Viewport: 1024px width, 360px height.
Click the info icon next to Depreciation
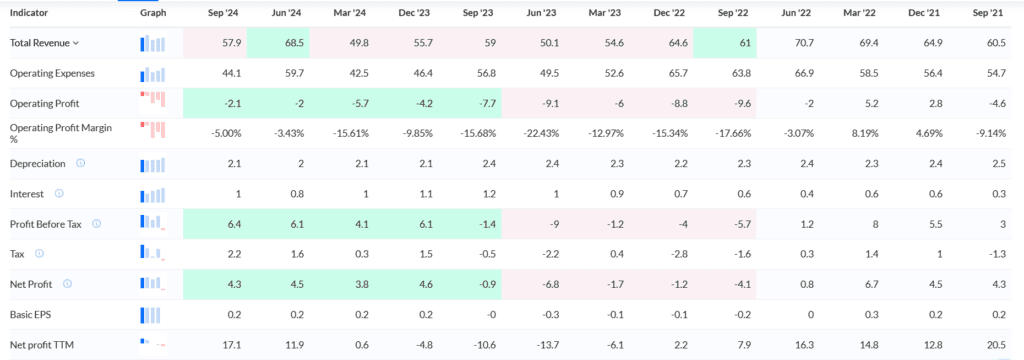click(80, 163)
